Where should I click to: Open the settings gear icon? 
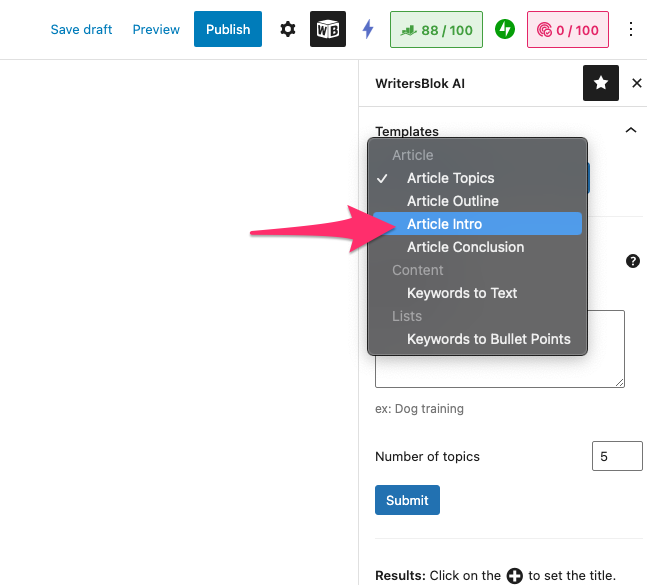(288, 29)
